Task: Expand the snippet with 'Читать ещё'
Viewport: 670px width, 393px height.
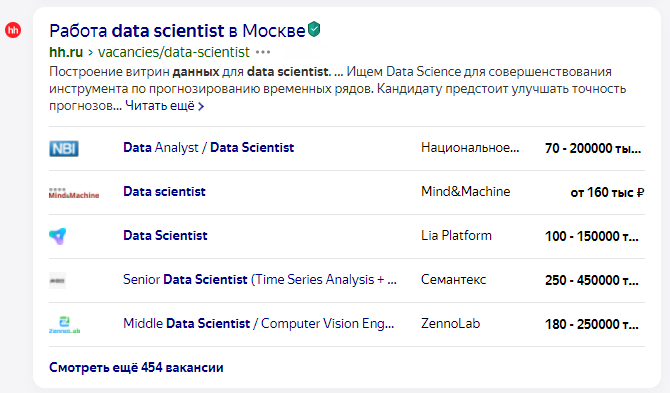Action: pos(165,106)
